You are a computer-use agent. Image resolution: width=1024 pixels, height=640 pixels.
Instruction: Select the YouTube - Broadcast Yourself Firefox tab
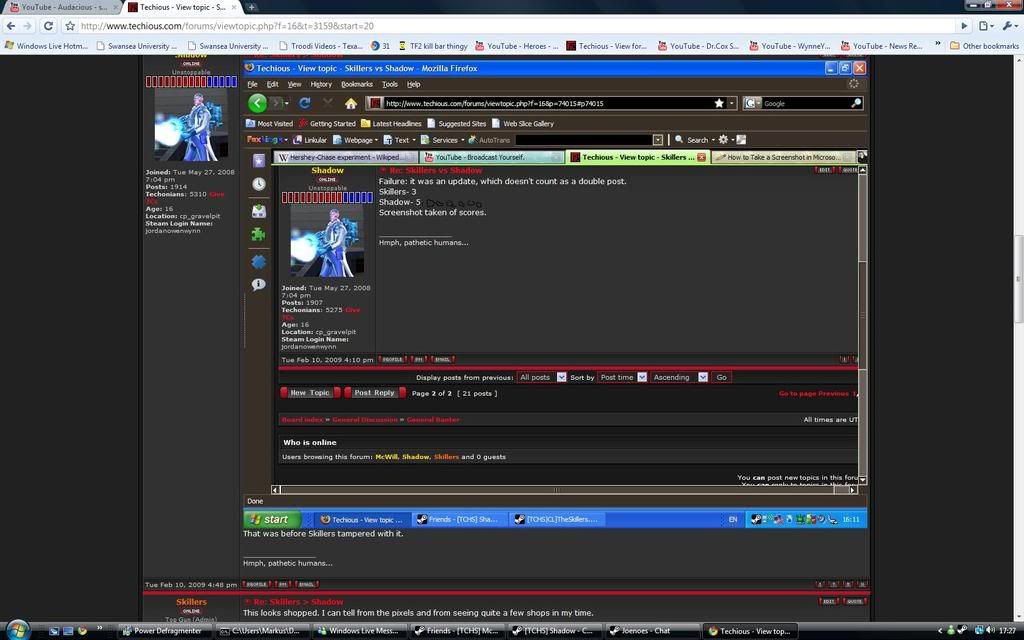point(492,157)
